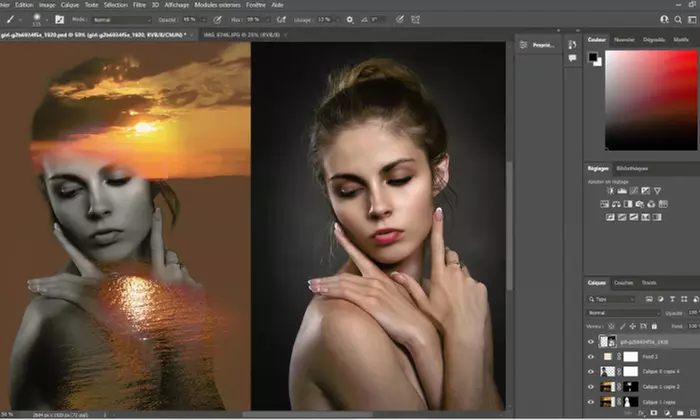Screen dimensions: 700x420
Task: Add a layer mask button
Action: pos(654,413)
